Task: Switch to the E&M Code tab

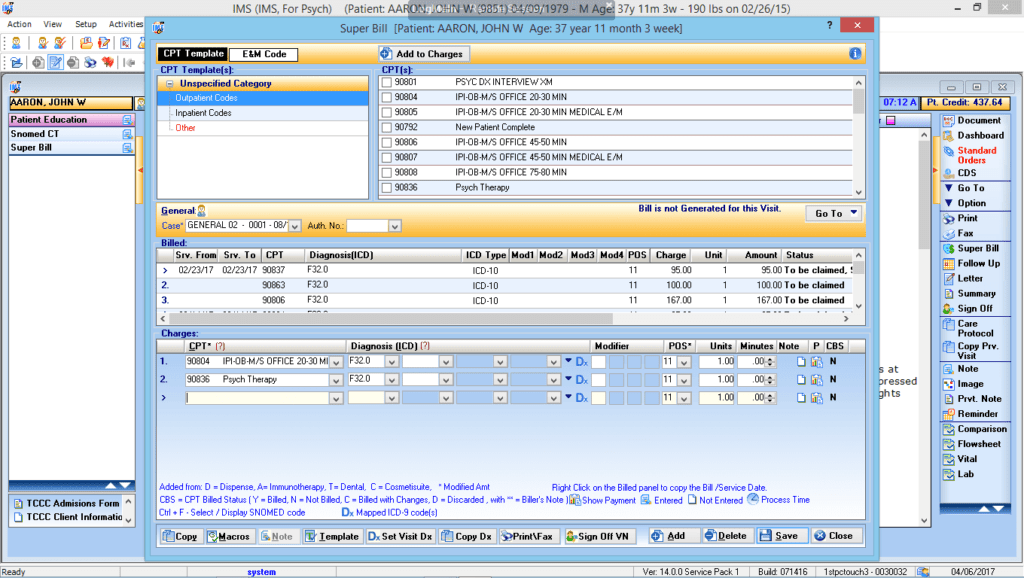Action: tap(260, 54)
